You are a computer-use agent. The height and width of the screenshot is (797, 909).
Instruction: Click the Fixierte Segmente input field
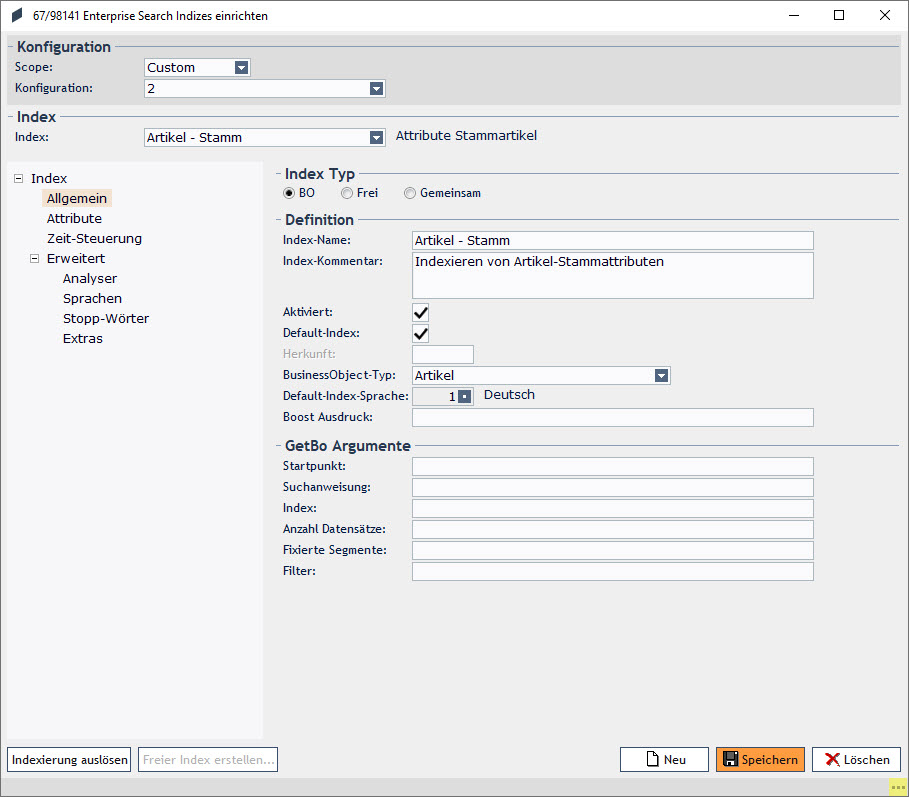tap(613, 550)
